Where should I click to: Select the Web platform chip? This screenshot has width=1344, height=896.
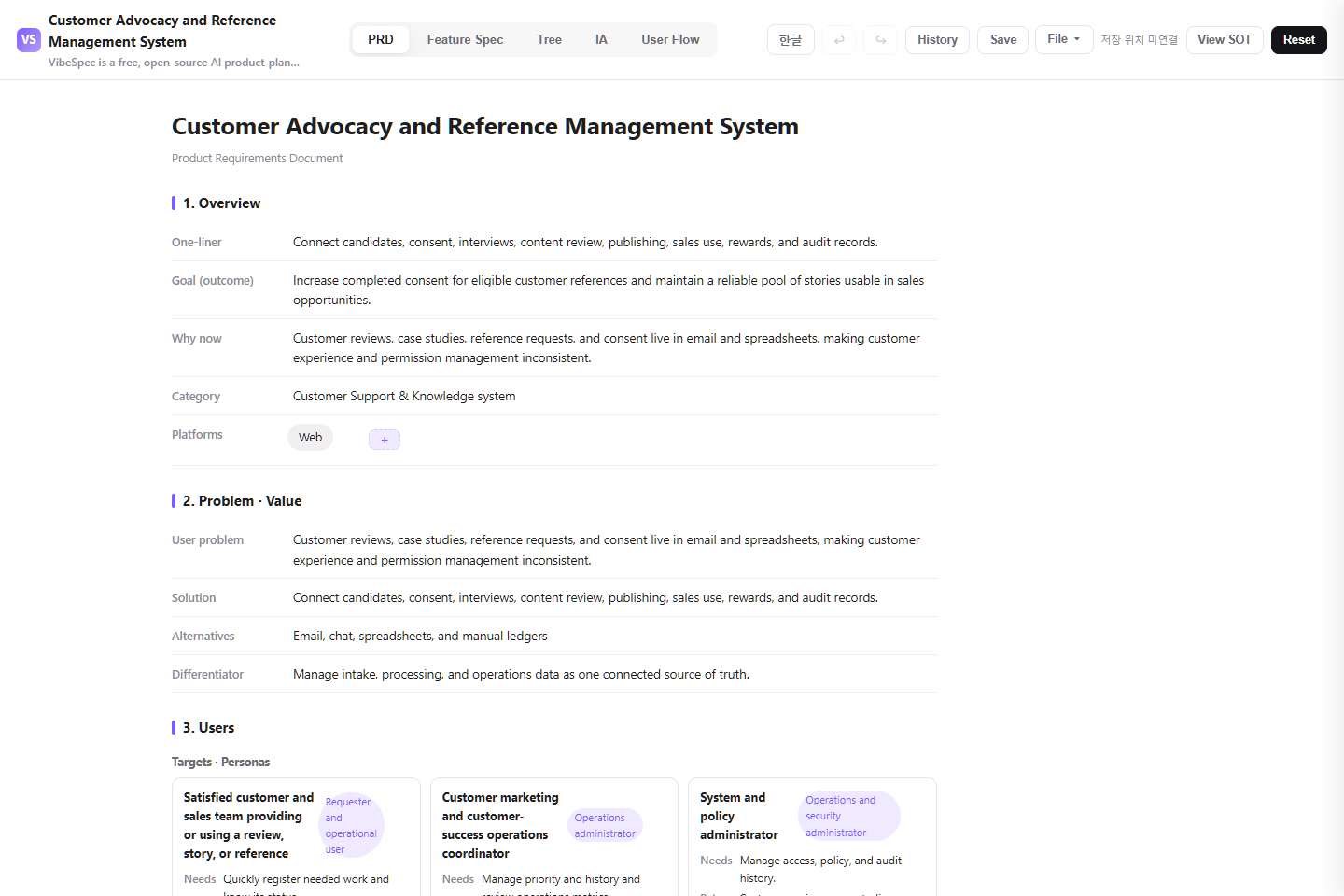tap(311, 438)
